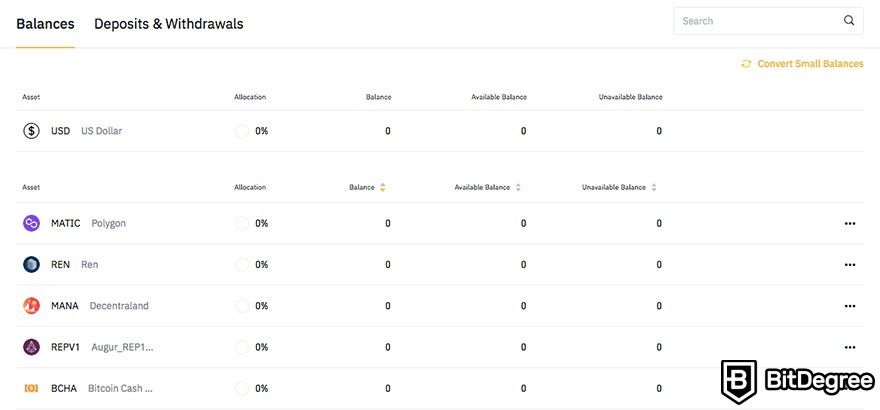Click the REPV1 ticker text

tap(66, 347)
